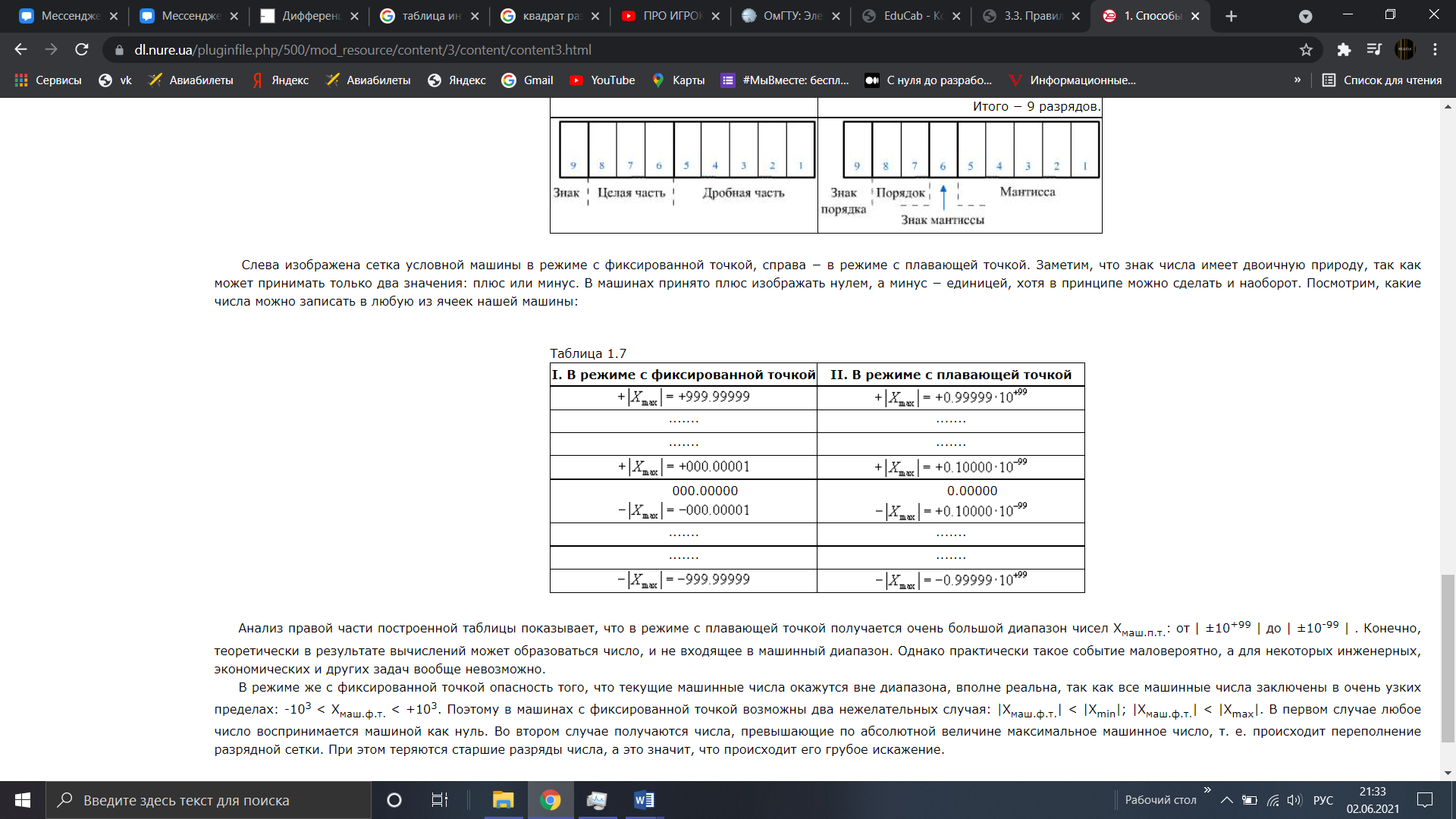1456x819 pixels.
Task: View site information via padlock icon
Action: tap(119, 50)
